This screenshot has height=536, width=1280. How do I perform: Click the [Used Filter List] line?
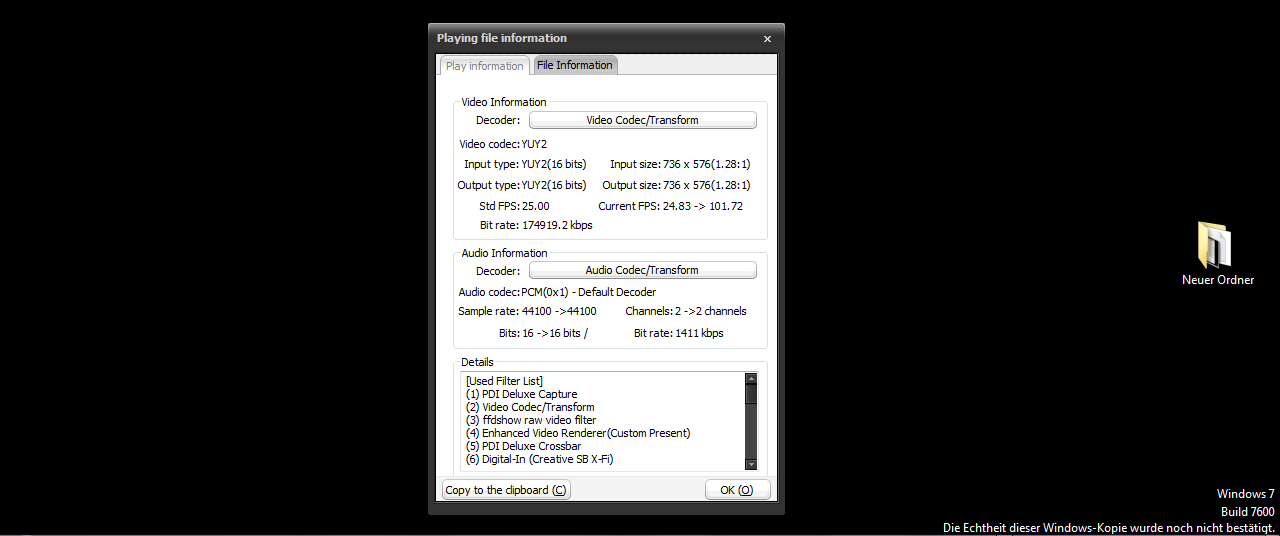pos(504,381)
